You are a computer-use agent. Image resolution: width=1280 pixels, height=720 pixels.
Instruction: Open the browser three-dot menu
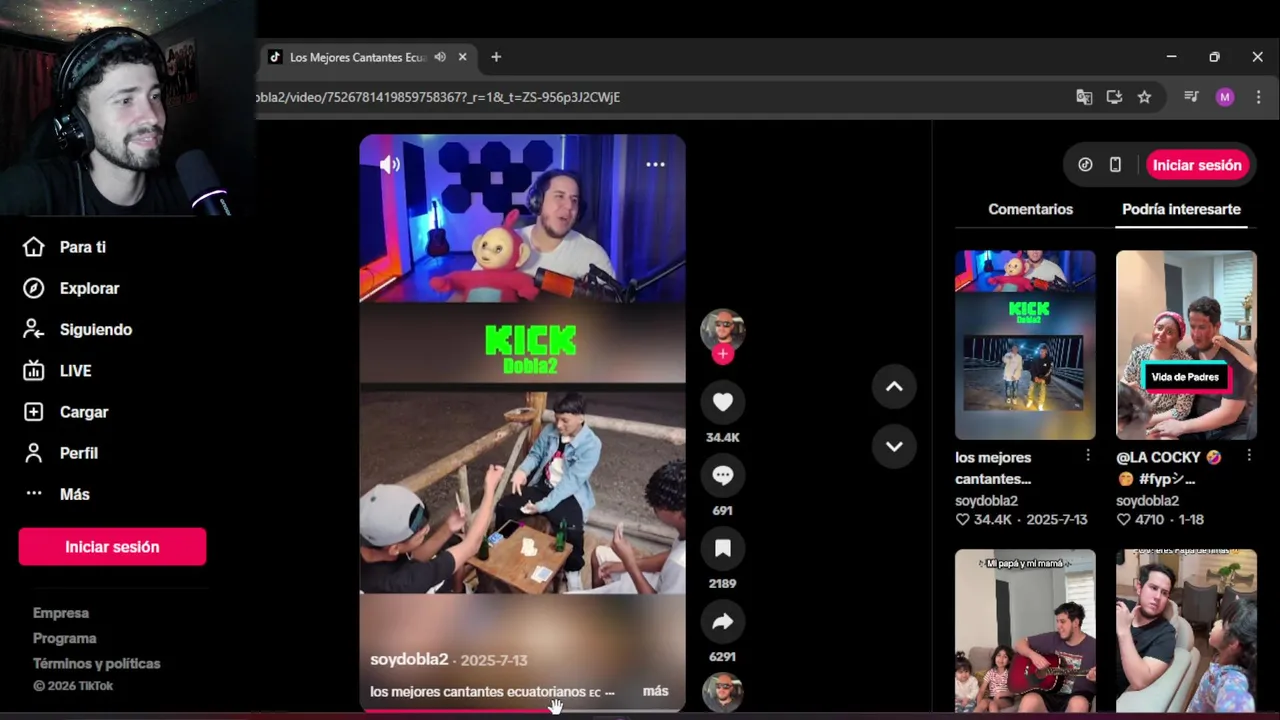coord(1259,97)
